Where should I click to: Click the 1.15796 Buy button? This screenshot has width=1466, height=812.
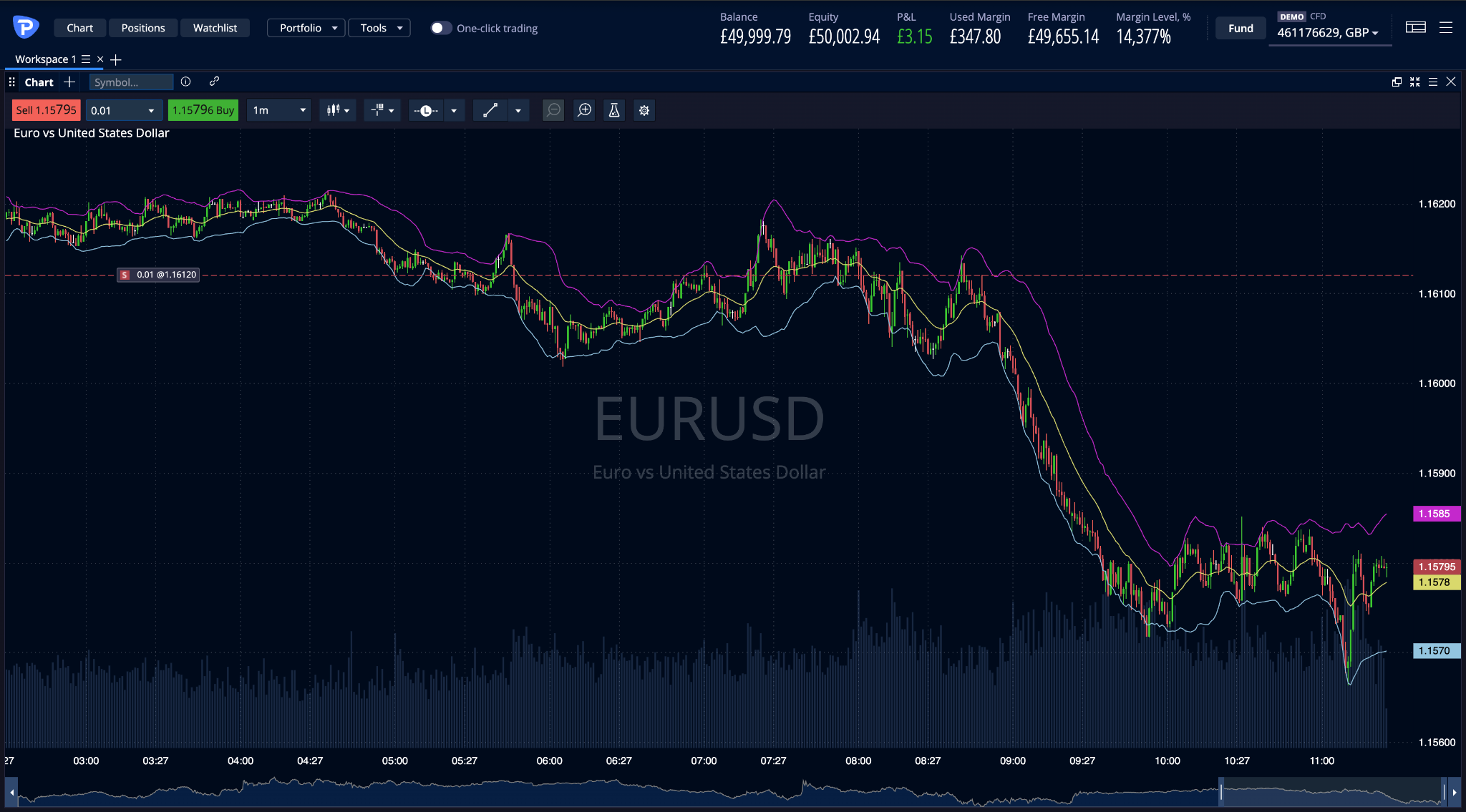203,110
